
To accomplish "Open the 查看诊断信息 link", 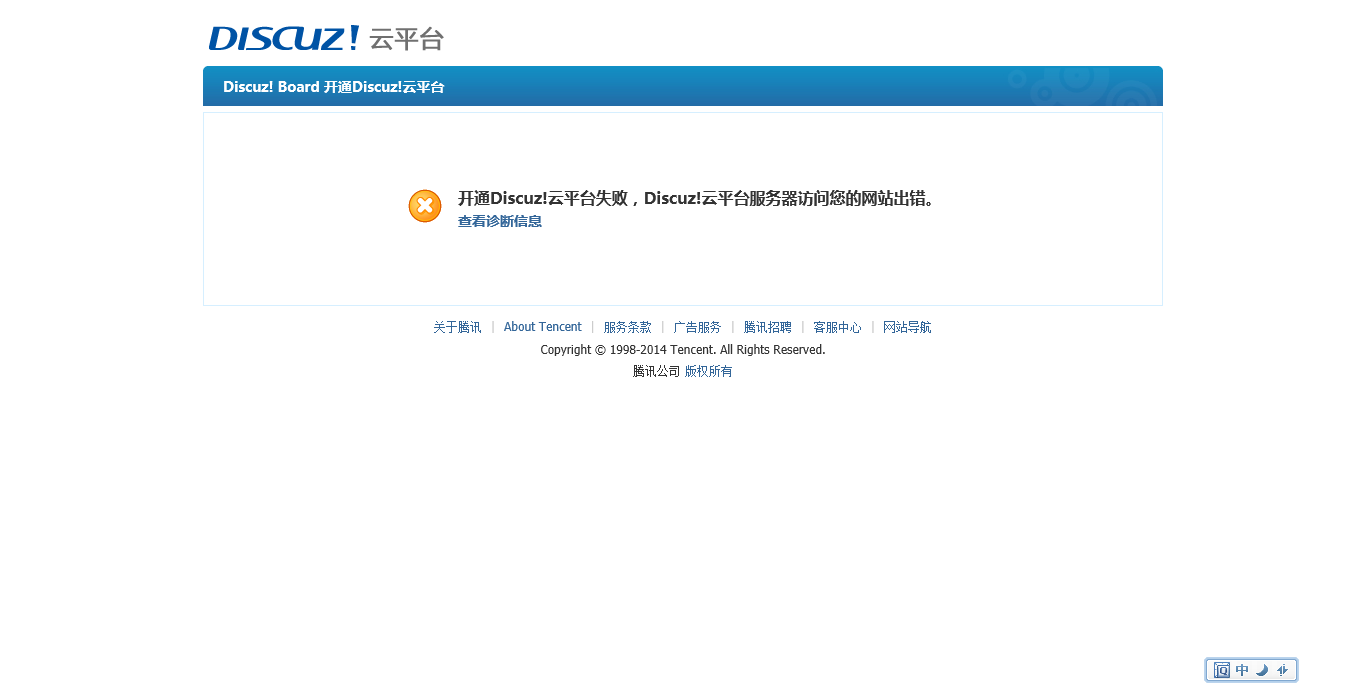I will (500, 221).
